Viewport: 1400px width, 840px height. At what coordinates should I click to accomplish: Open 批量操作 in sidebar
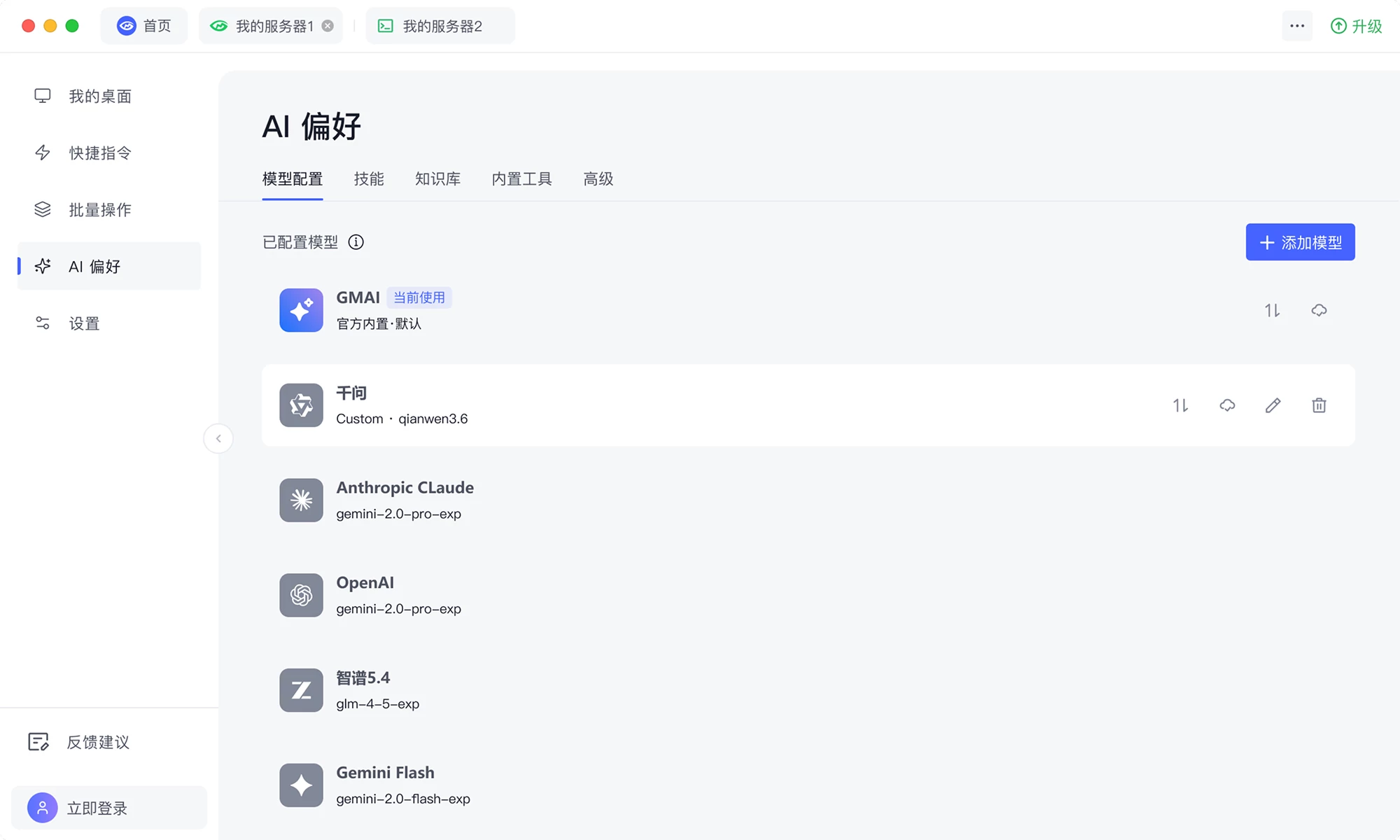pyautogui.click(x=109, y=209)
